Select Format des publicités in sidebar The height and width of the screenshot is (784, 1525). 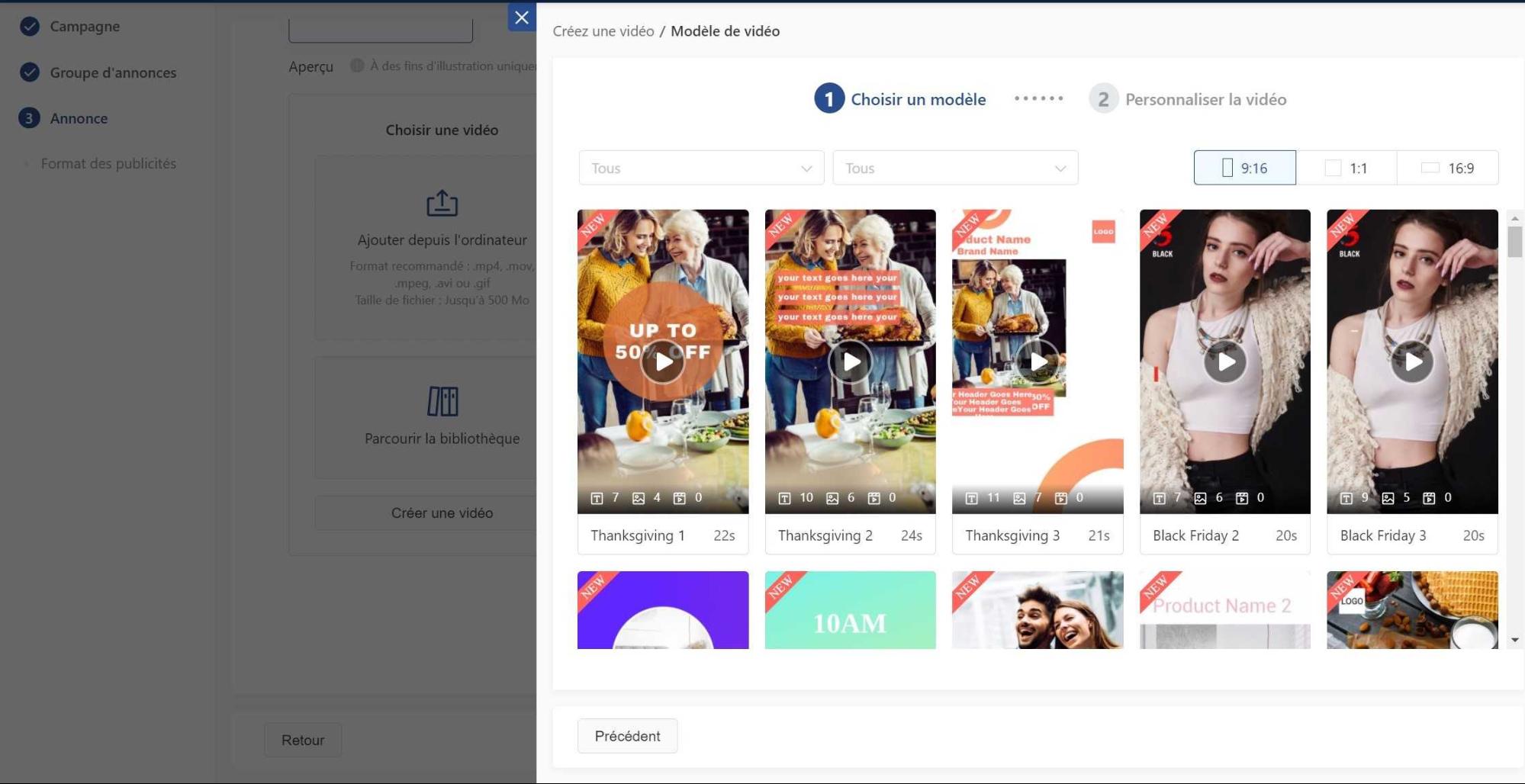(x=108, y=163)
